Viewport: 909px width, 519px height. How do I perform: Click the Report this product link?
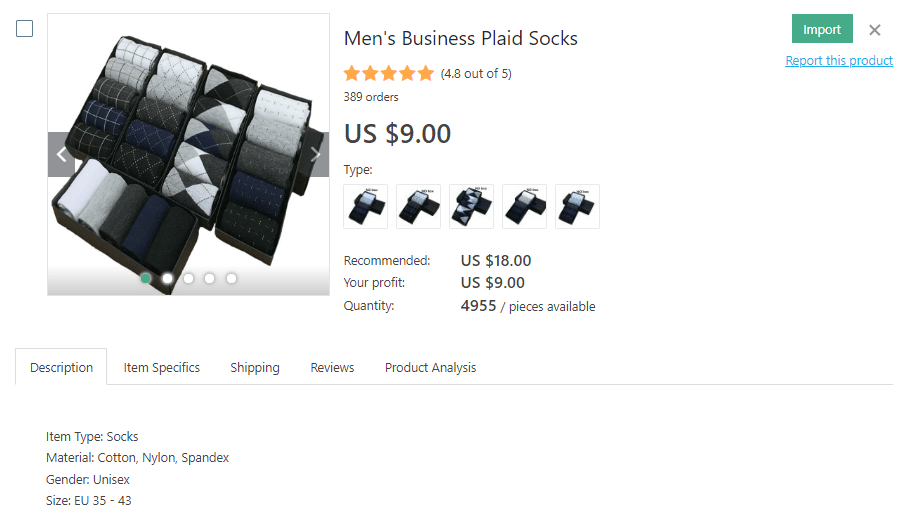(x=839, y=61)
